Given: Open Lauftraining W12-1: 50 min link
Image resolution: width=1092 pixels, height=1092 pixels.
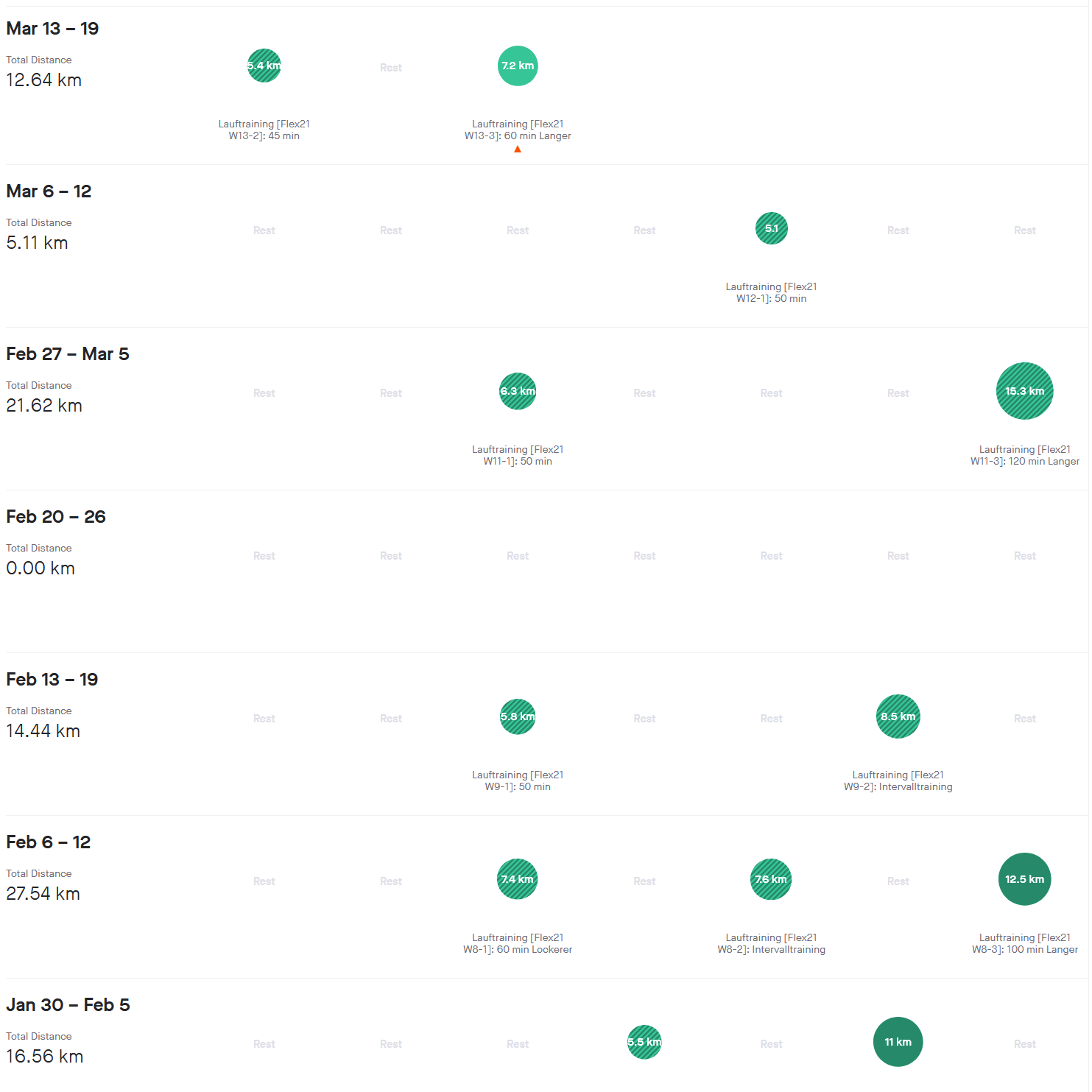Looking at the screenshot, I should pyautogui.click(x=772, y=292).
